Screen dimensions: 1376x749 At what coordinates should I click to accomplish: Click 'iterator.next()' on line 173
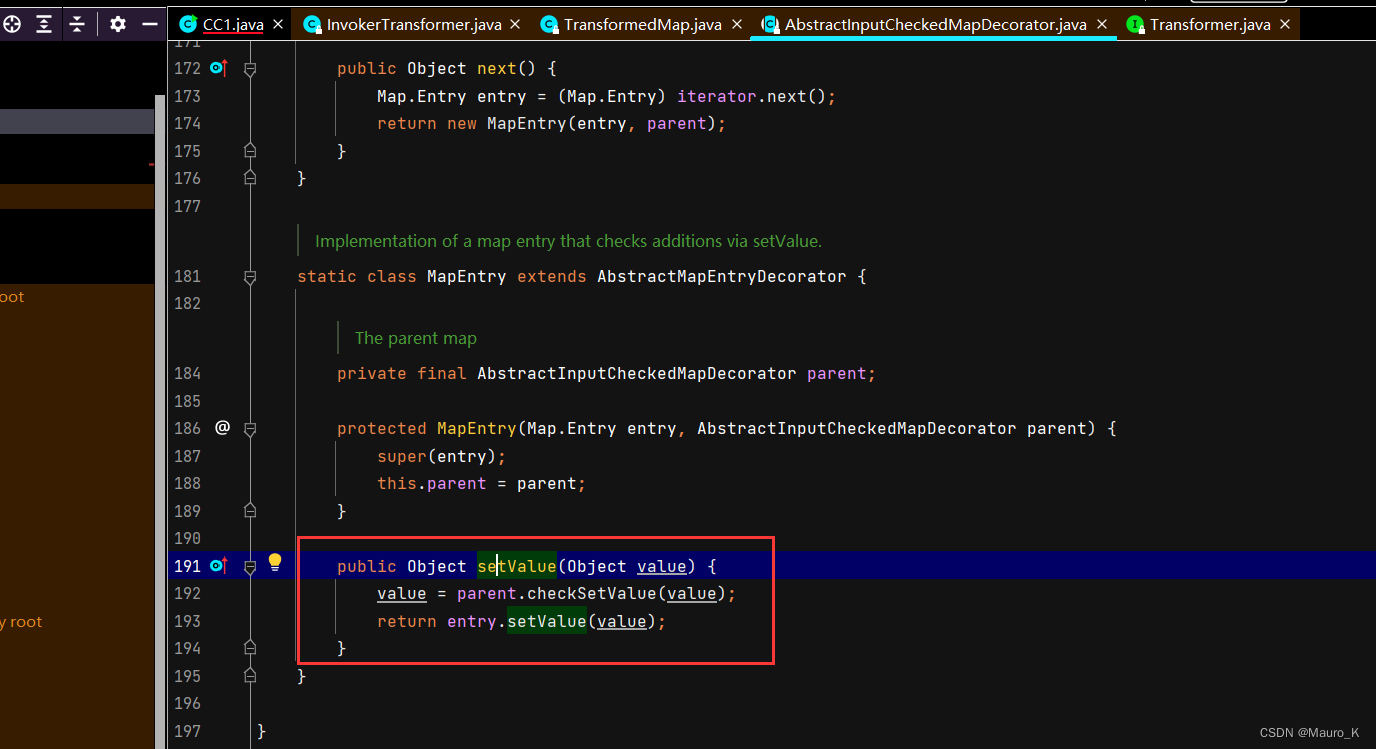pyautogui.click(x=750, y=96)
